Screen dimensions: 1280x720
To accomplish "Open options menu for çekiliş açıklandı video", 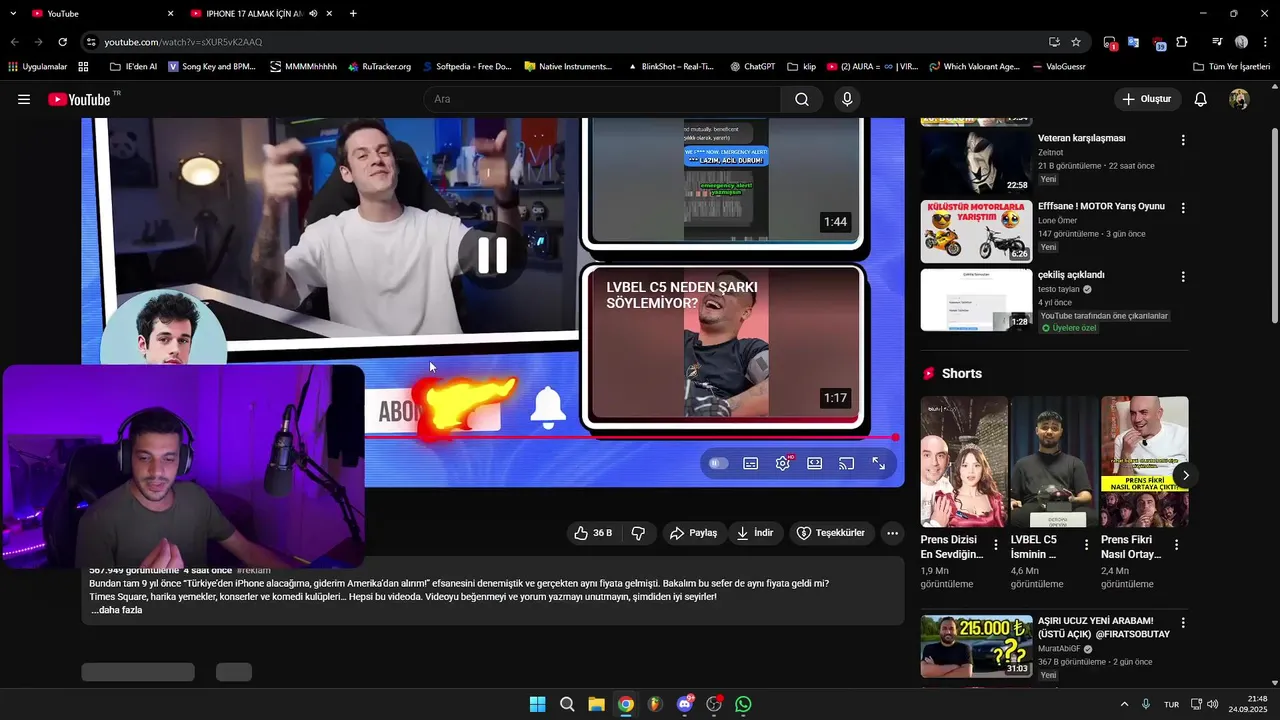I will (x=1183, y=276).
